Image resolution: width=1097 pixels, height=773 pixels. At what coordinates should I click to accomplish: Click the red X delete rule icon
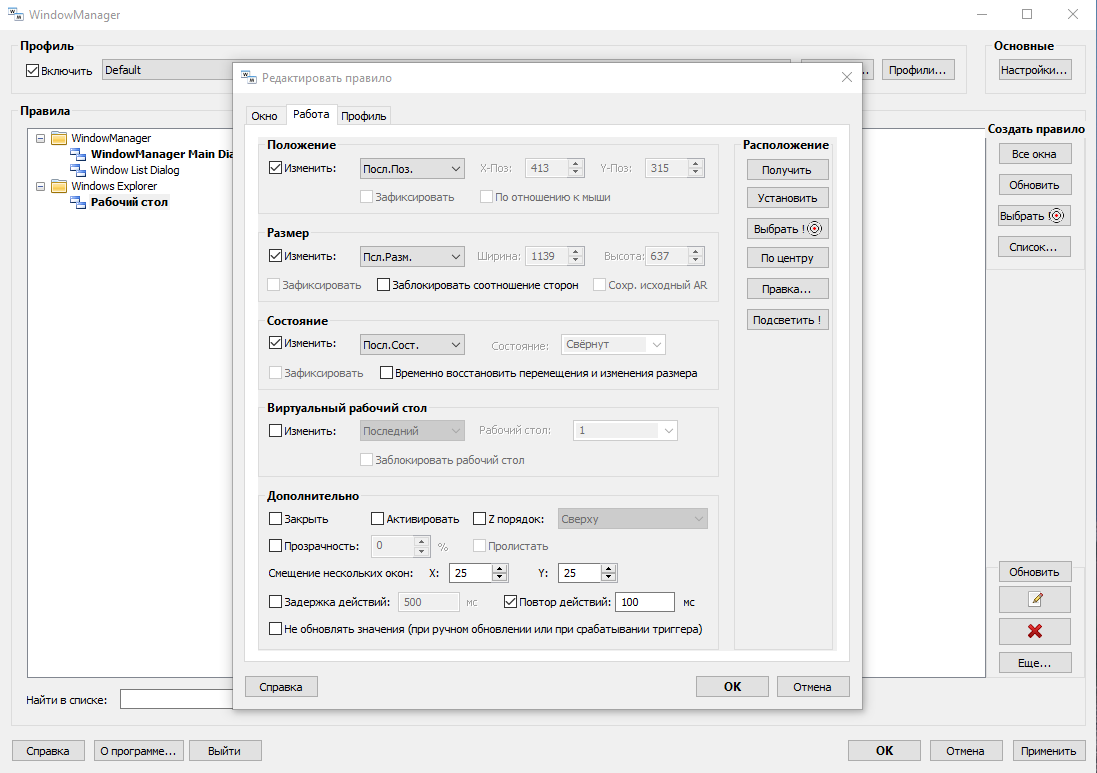pyautogui.click(x=1034, y=631)
